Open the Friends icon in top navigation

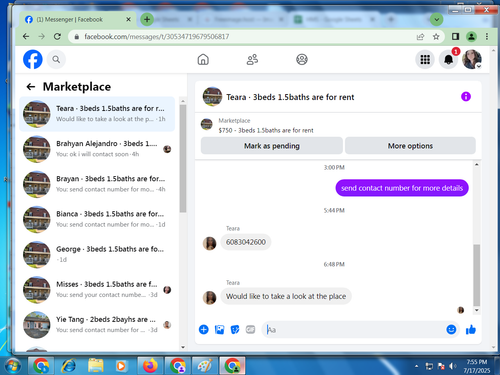point(252,60)
